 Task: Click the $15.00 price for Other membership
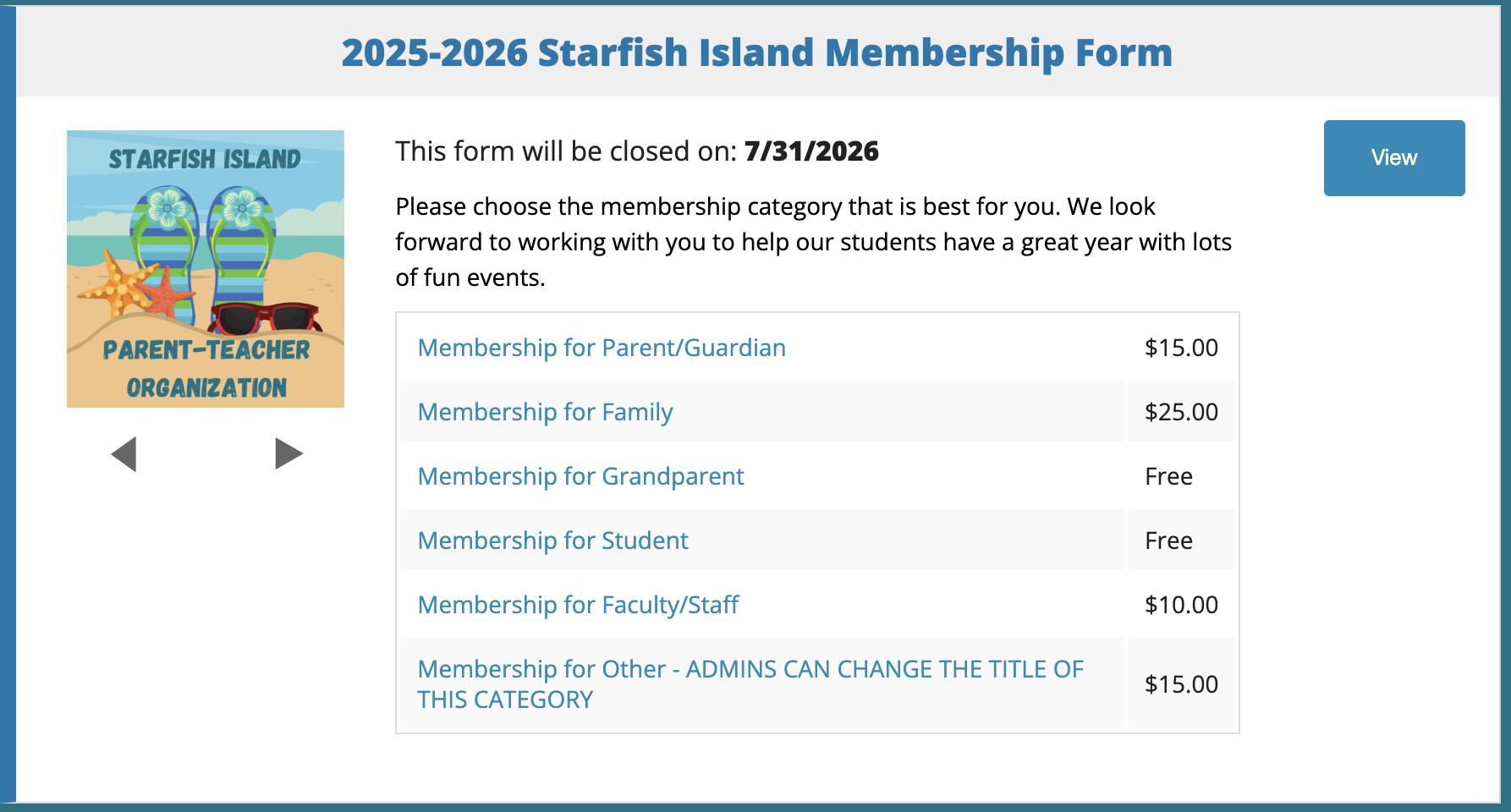[1181, 684]
